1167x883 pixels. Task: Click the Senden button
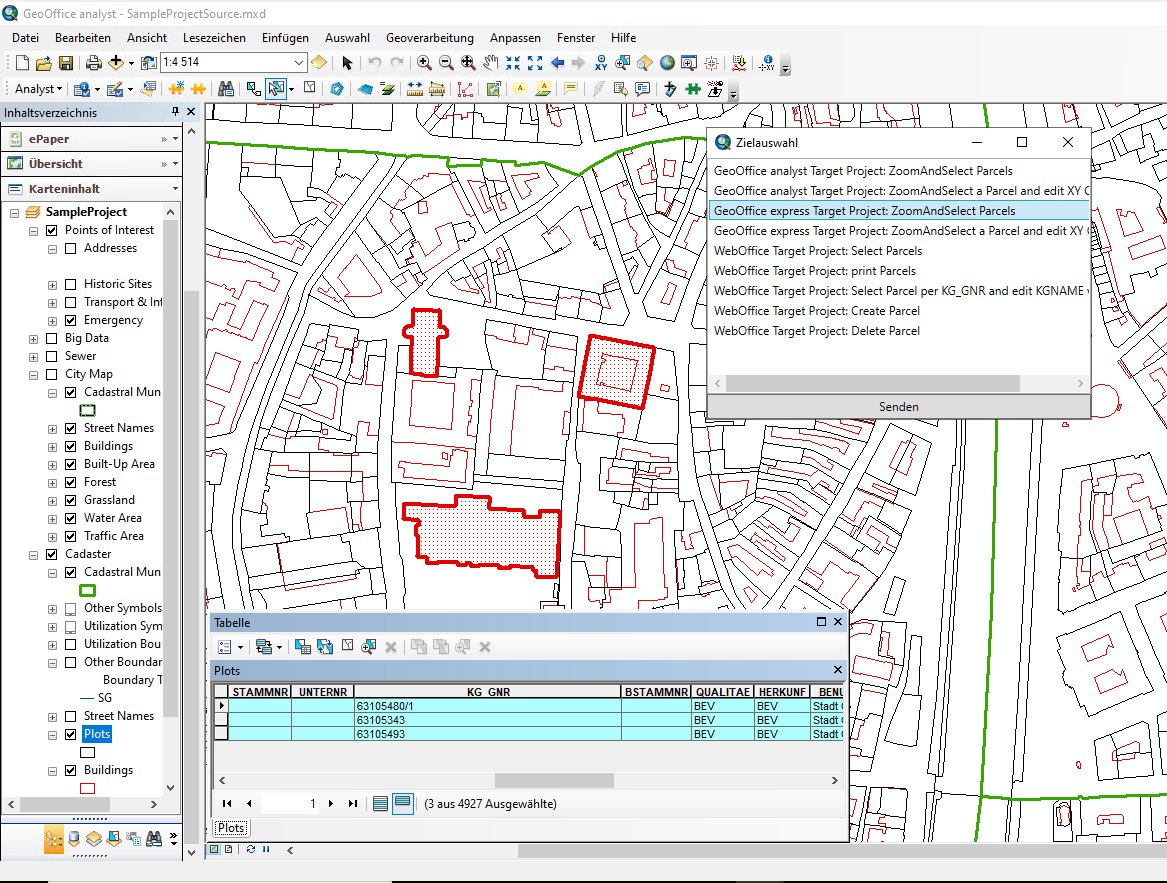898,407
